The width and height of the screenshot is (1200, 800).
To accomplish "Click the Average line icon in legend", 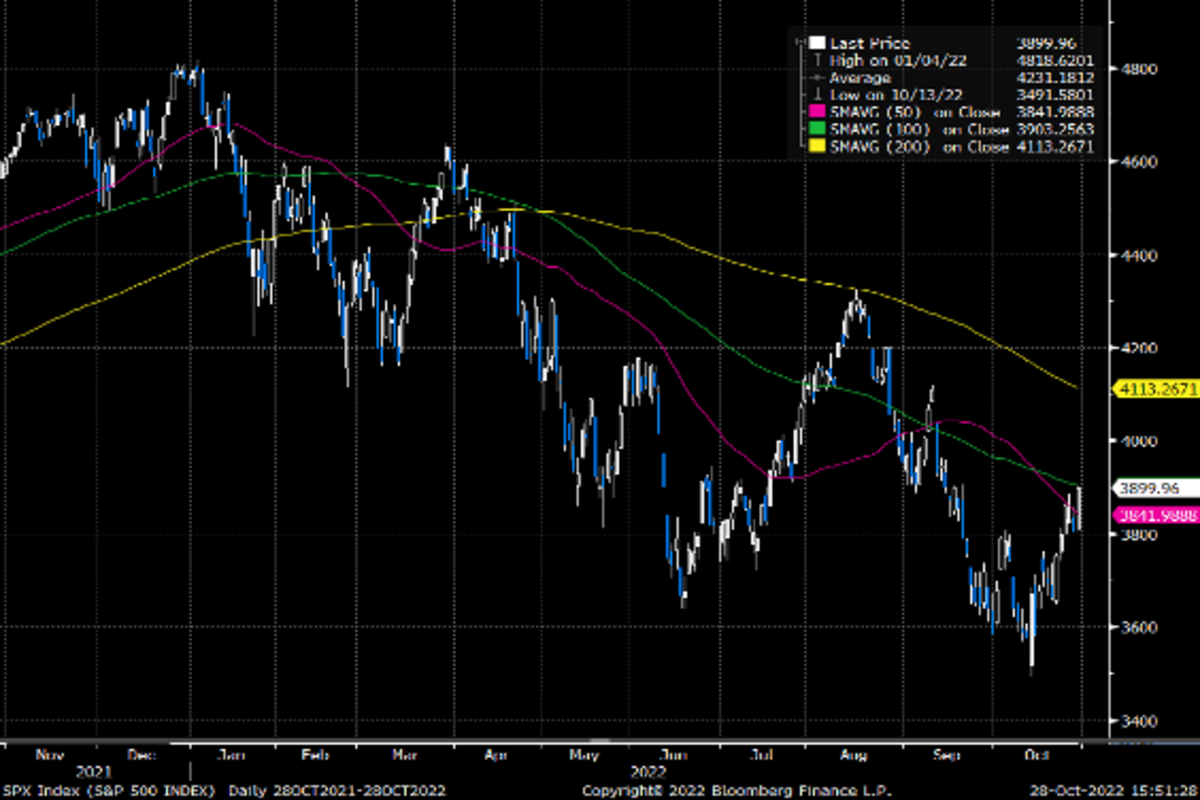I will pos(817,77).
